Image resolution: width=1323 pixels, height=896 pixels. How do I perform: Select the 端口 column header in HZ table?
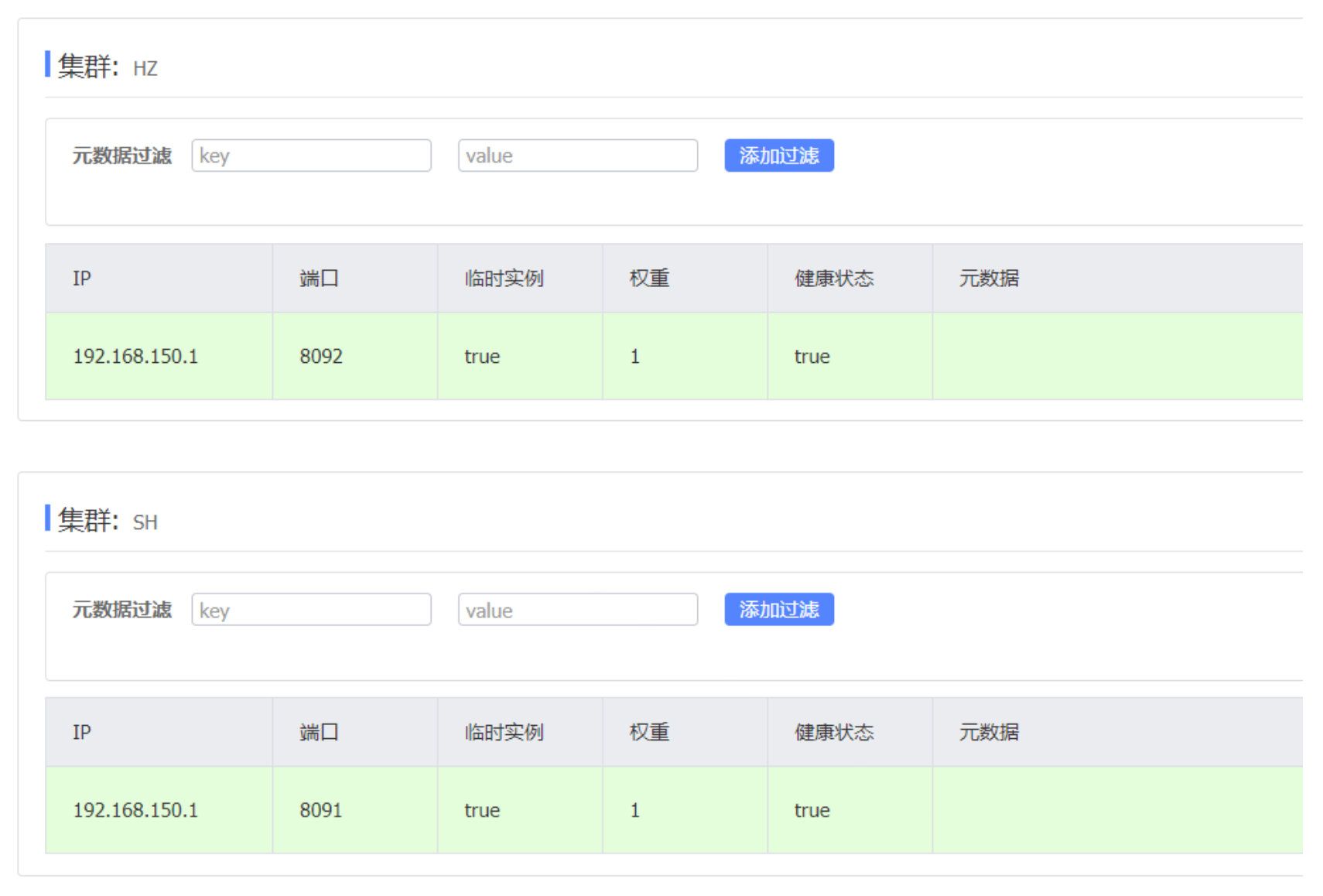319,279
